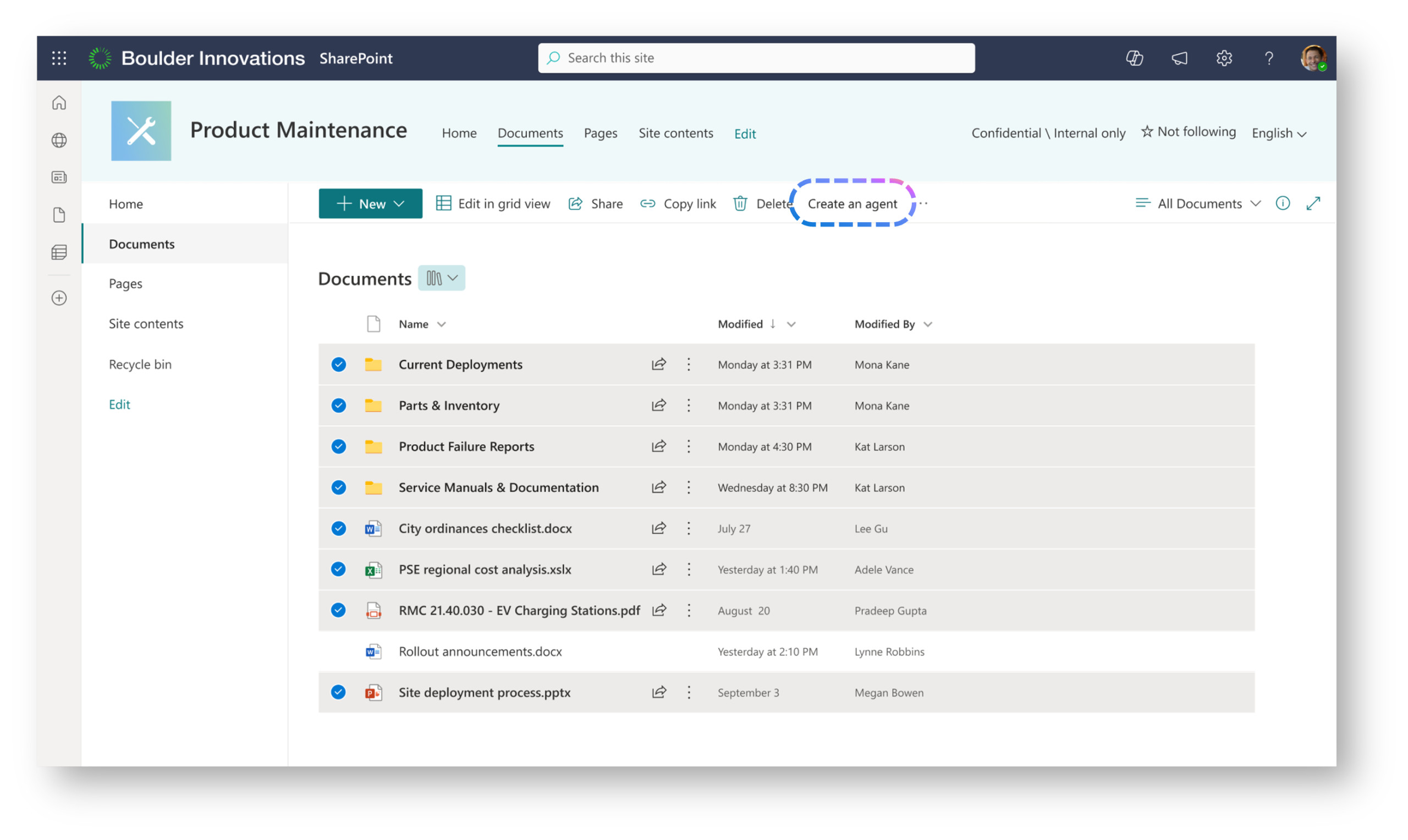Click the megaphone announcements icon
The image size is (1408, 840).
(x=1179, y=58)
